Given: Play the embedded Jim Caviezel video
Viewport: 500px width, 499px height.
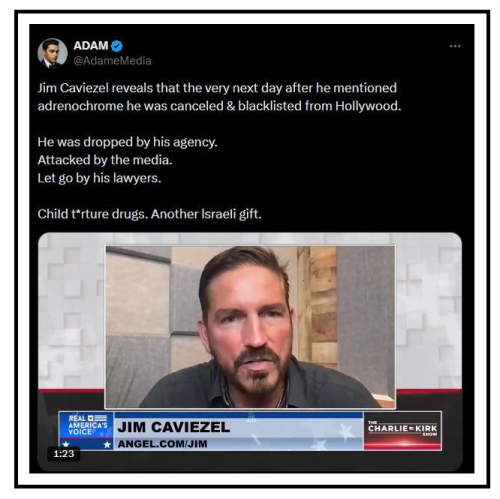Looking at the screenshot, I should coord(250,352).
